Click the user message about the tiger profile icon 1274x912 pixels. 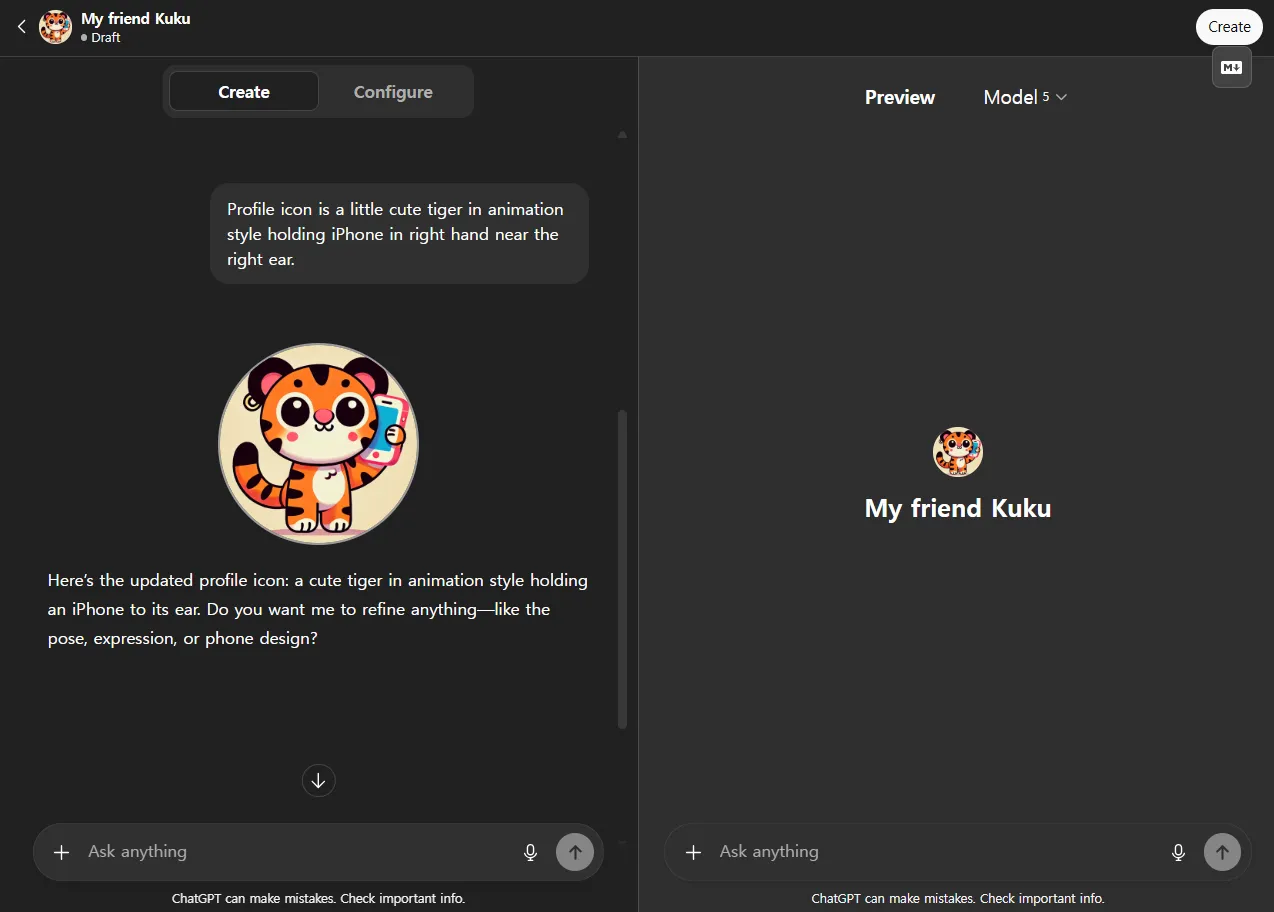pos(399,234)
